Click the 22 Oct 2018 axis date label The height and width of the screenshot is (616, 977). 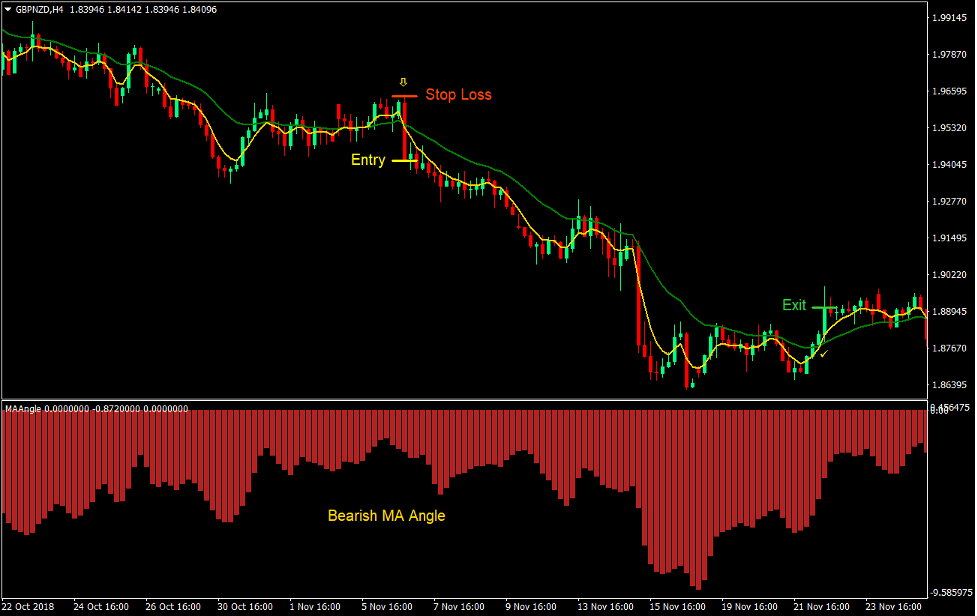pyautogui.click(x=26, y=606)
